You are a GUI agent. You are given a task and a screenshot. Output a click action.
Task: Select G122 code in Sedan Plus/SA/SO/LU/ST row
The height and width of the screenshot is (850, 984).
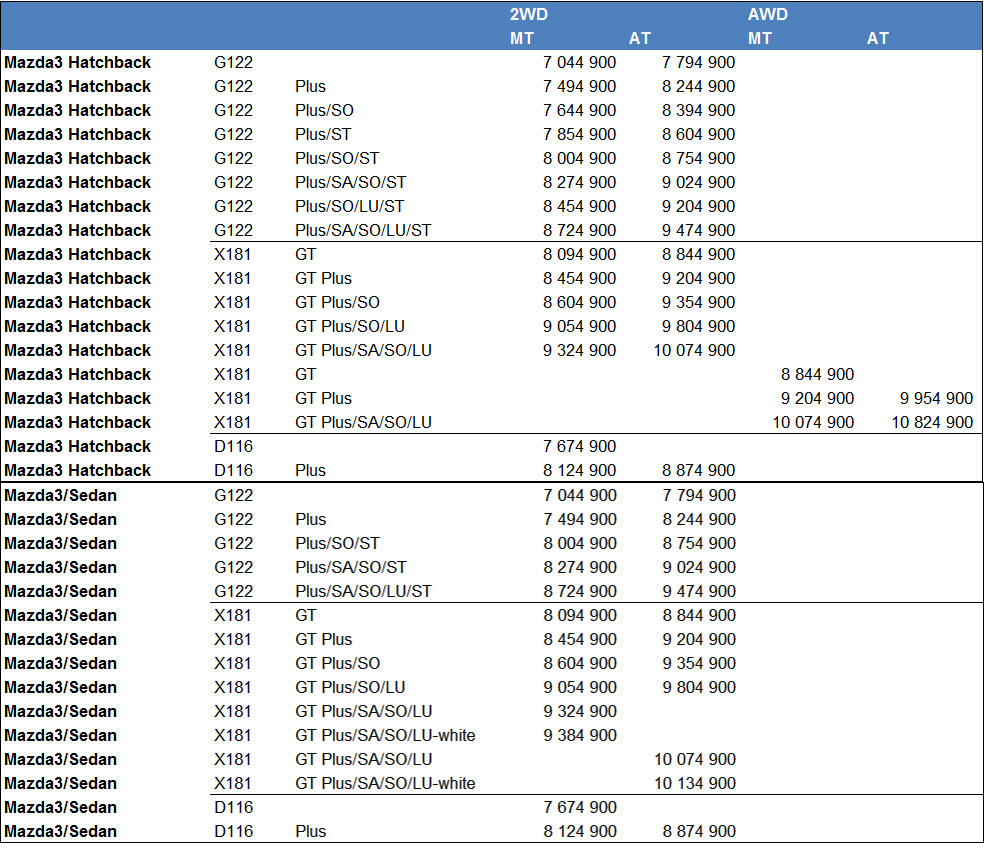[x=233, y=591]
